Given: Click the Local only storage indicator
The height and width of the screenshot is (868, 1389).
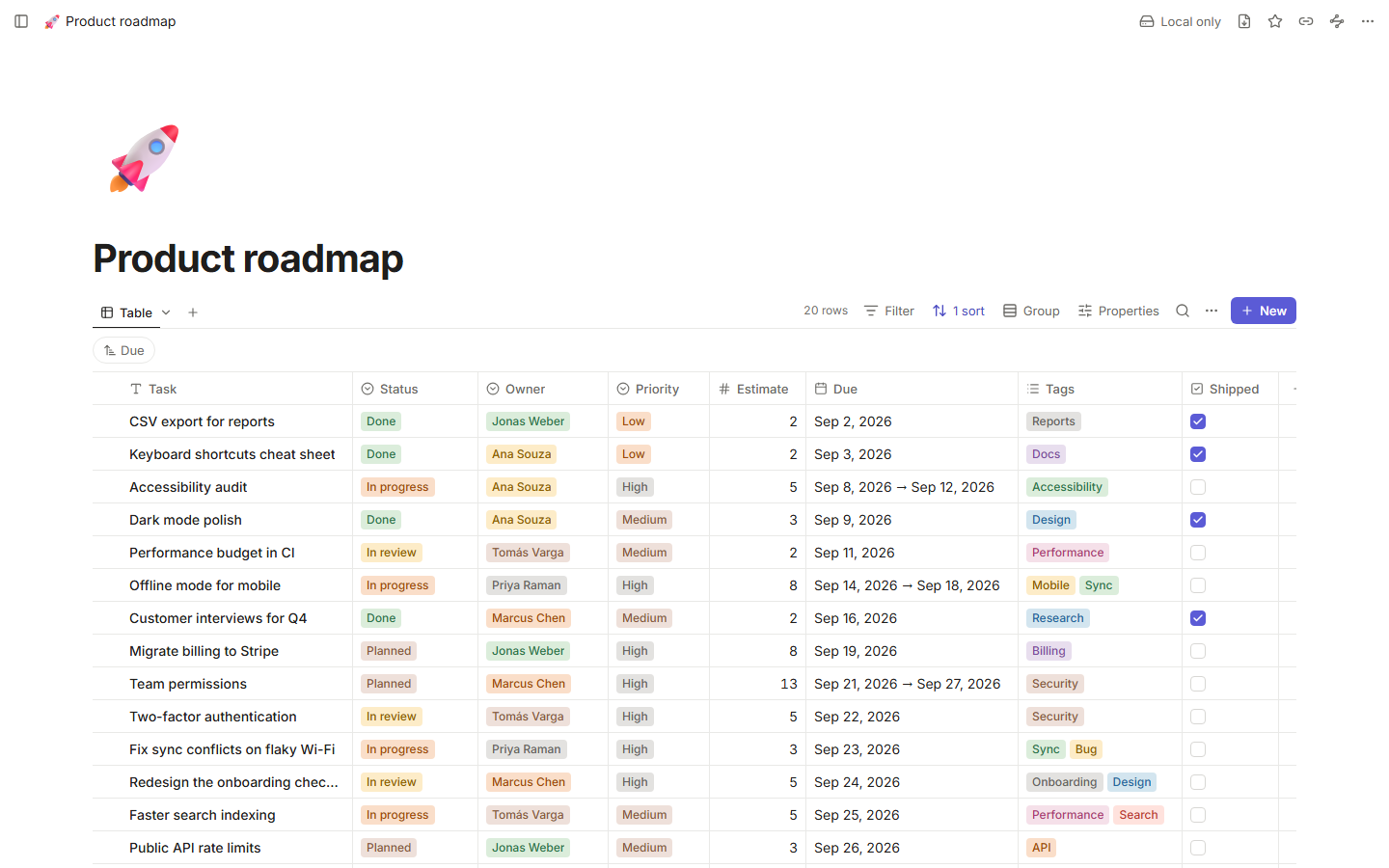Looking at the screenshot, I should 1180,21.
